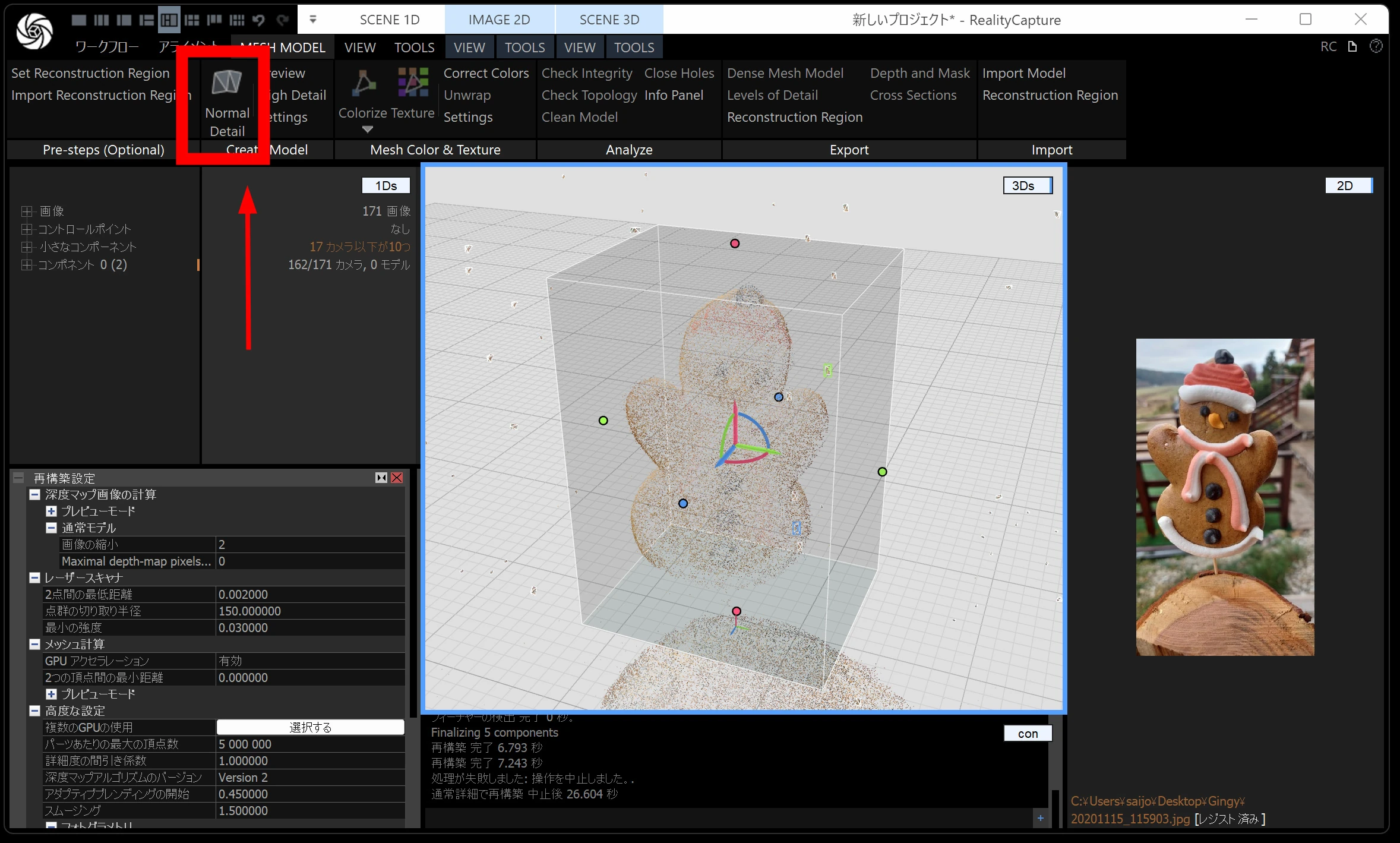Open the IMAGE 2D tab

point(499,20)
